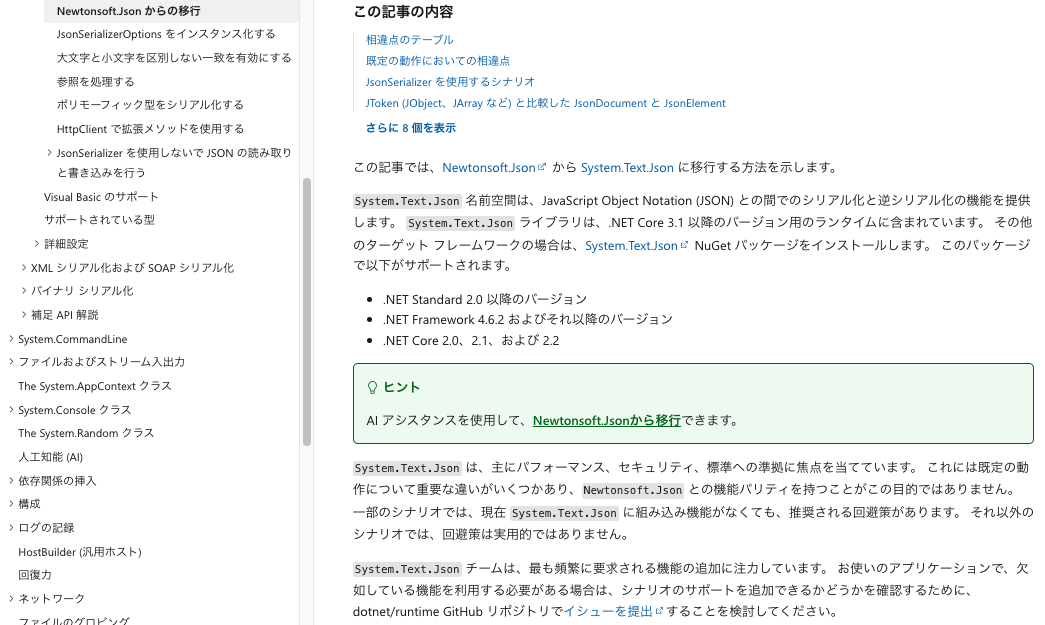
Task: Select サポートされている型 in sidebar
Action: pos(99,220)
